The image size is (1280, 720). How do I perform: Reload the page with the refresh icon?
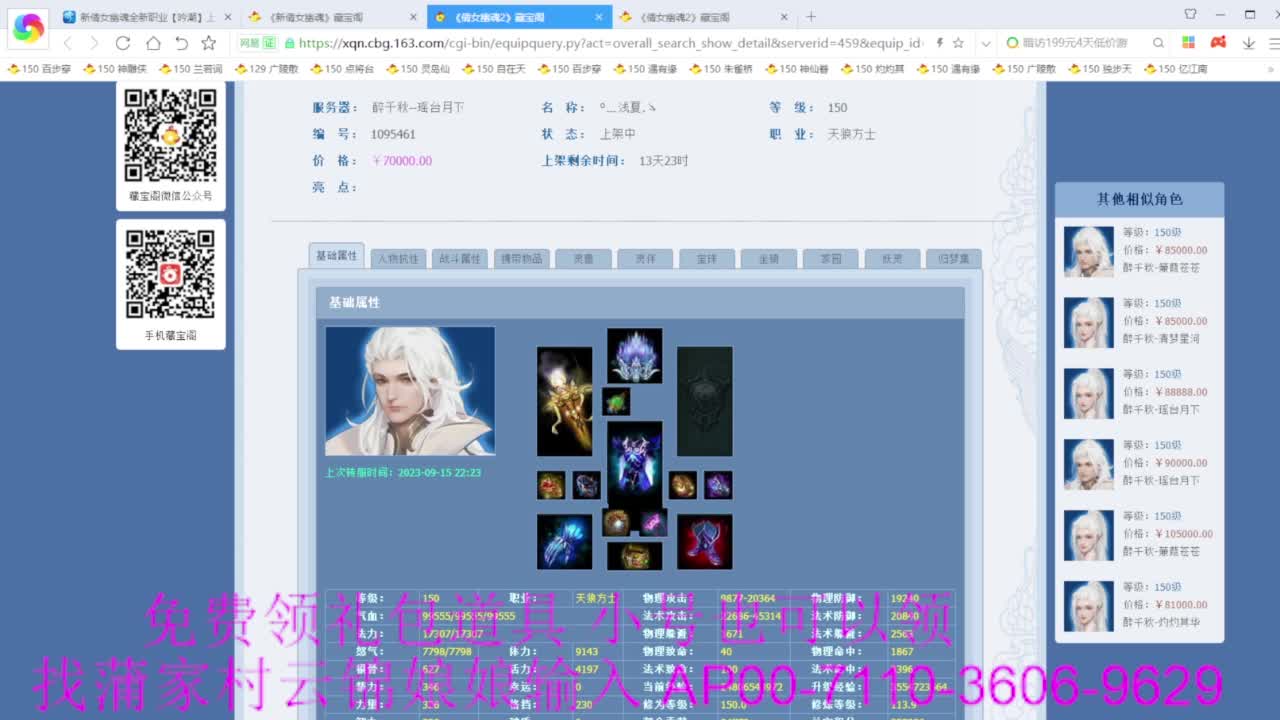point(123,43)
